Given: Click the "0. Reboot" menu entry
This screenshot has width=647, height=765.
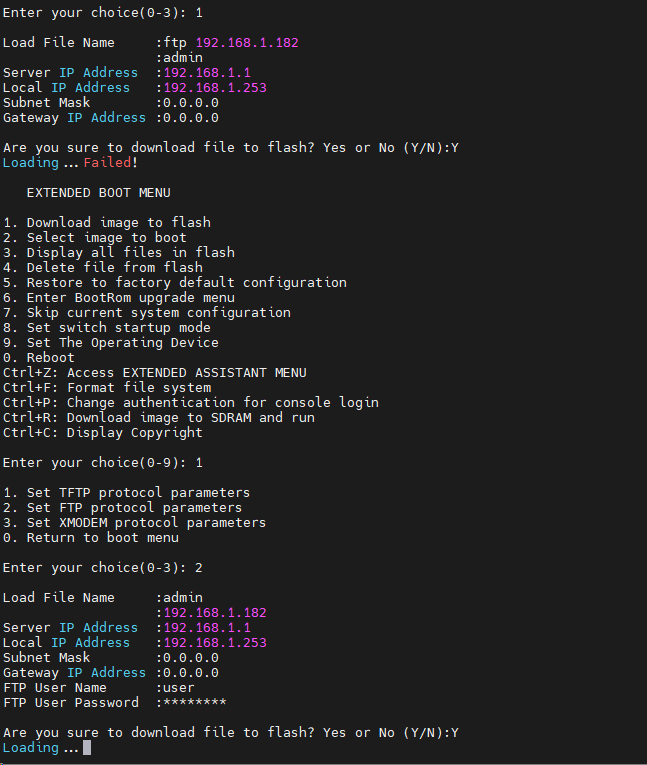Looking at the screenshot, I should tap(39, 358).
